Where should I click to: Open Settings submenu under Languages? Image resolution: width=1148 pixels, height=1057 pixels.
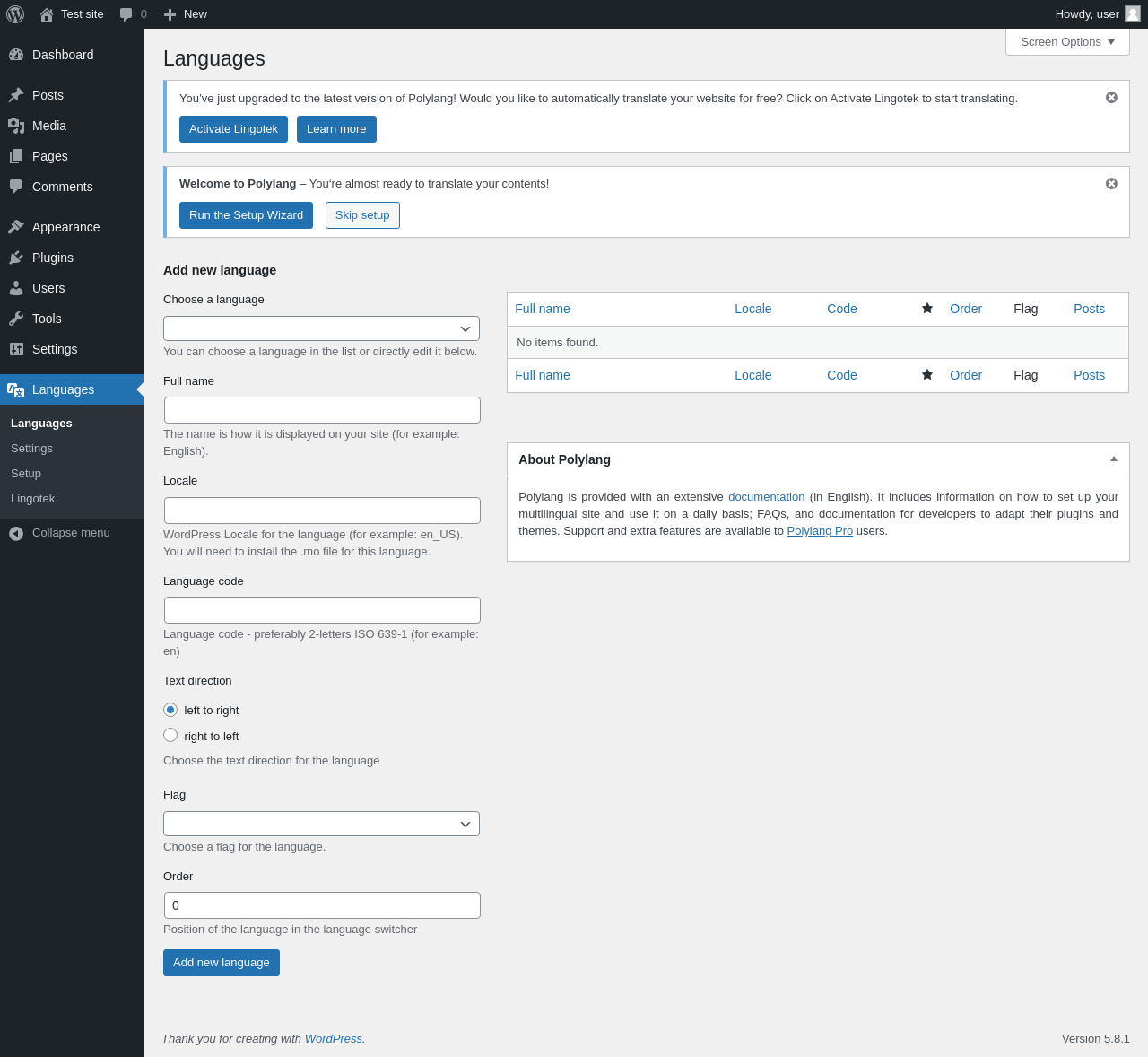pos(31,449)
